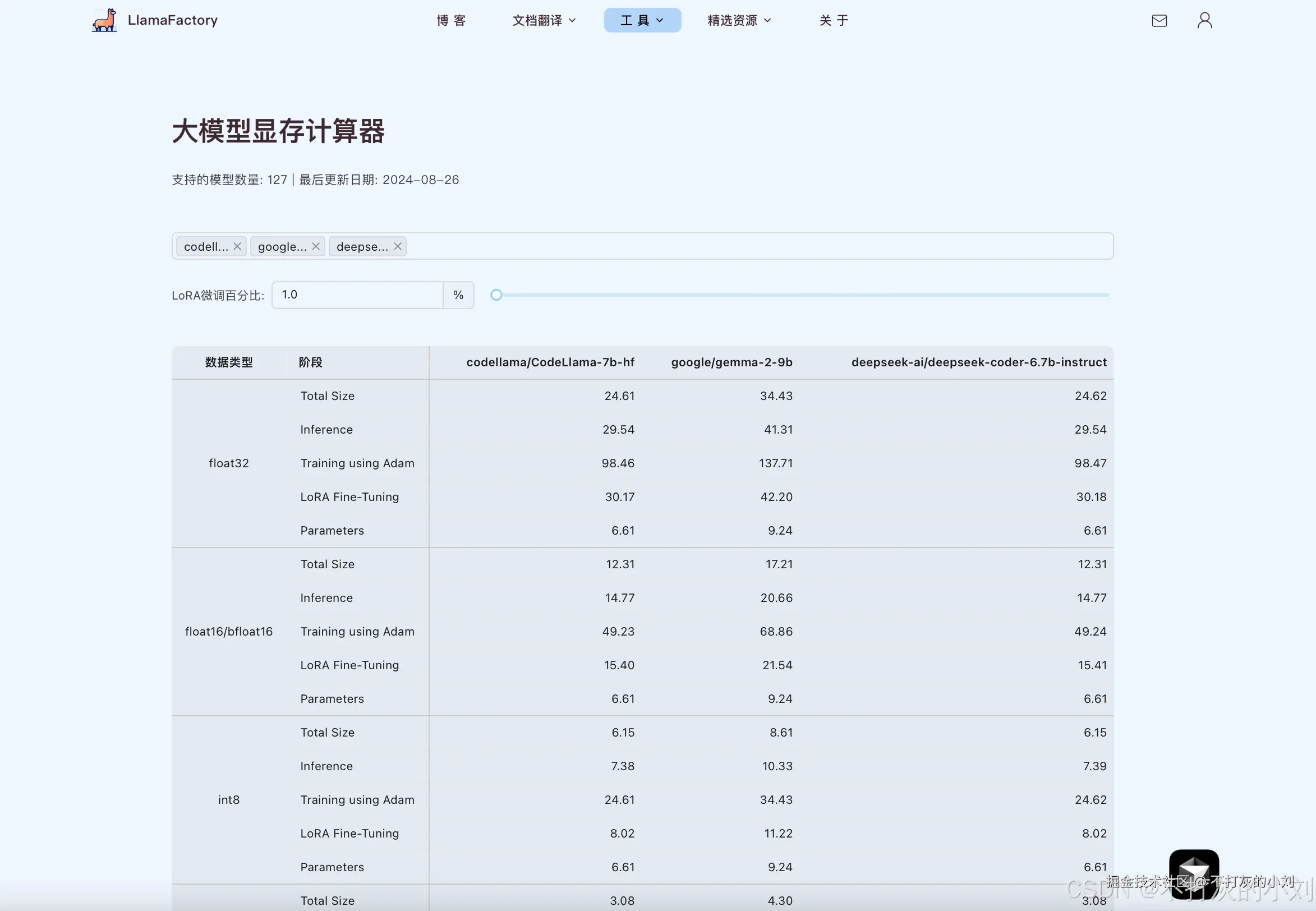Click int8 Inference row label
The height and width of the screenshot is (911, 1316).
tap(326, 767)
